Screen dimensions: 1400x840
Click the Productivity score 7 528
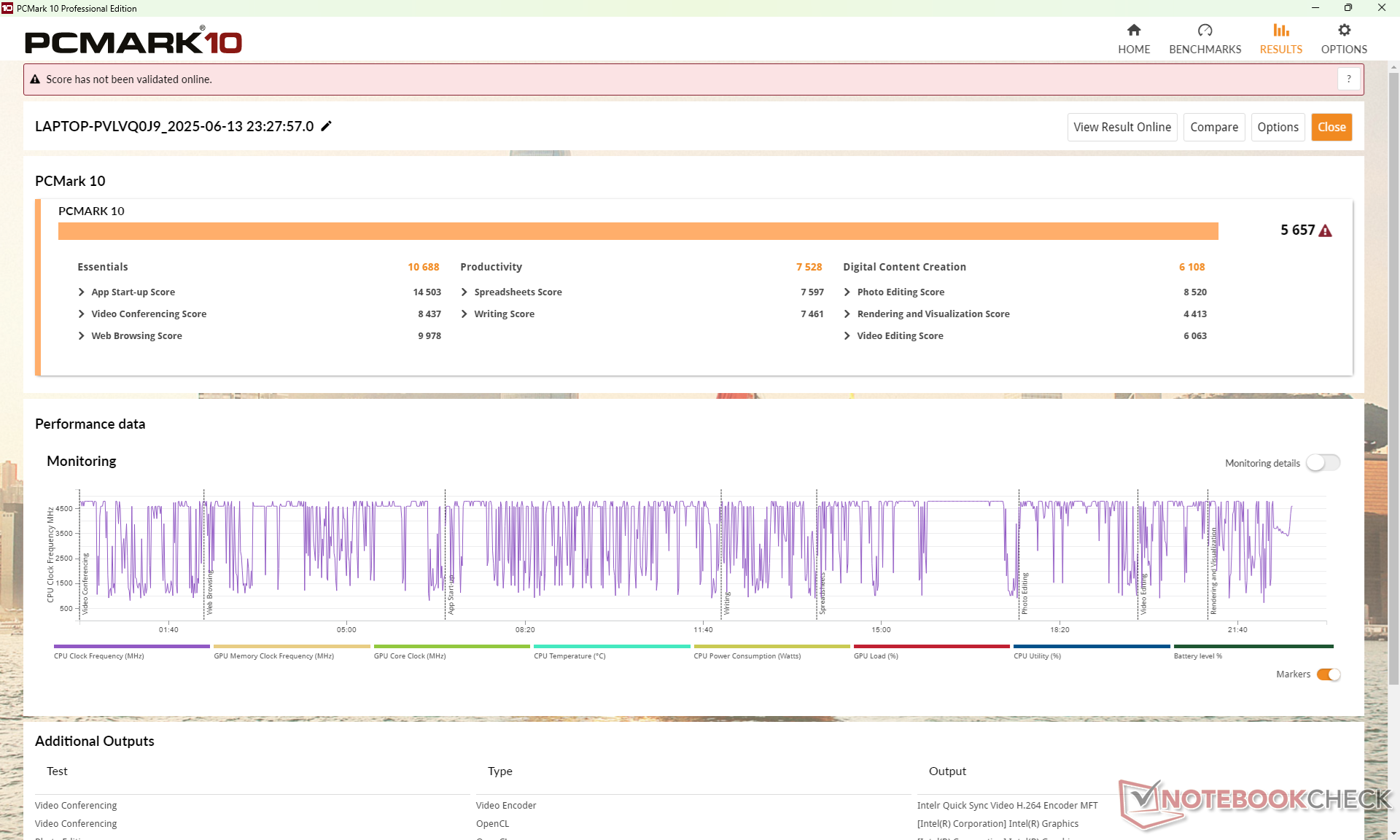(x=809, y=267)
